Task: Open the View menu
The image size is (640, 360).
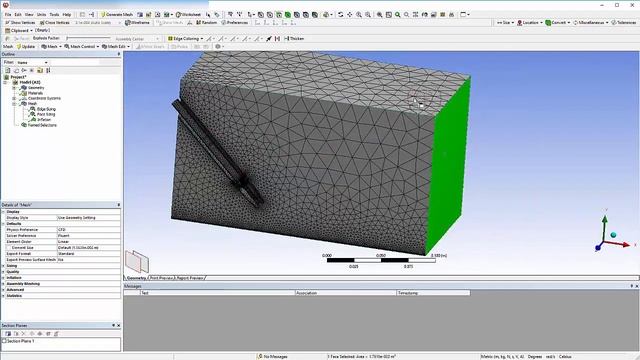Action: [29, 14]
